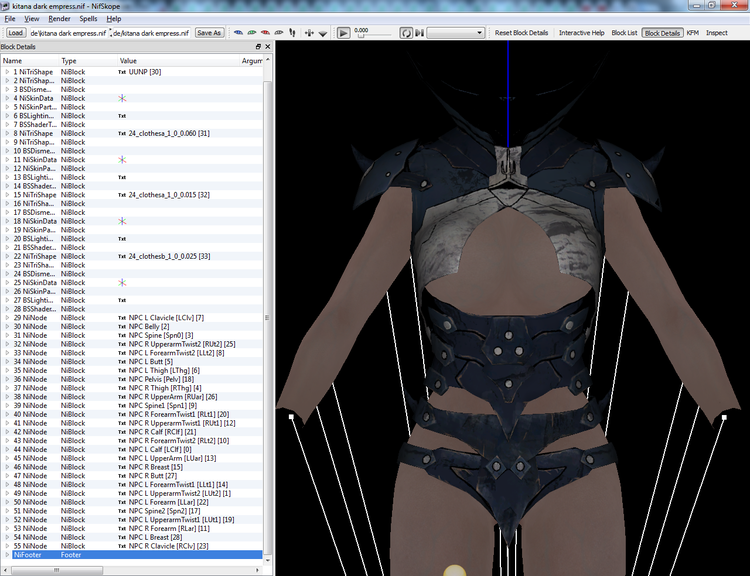The width and height of the screenshot is (750, 576).
Task: Float the Block Details panel
Action: click(258, 46)
